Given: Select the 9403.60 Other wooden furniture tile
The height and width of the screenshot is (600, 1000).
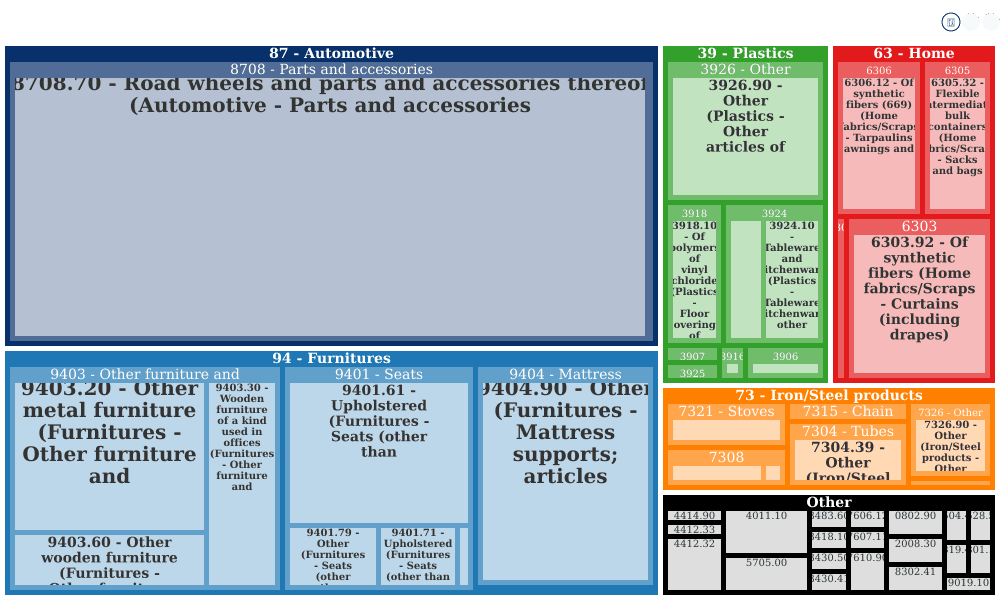Looking at the screenshot, I should [109, 560].
